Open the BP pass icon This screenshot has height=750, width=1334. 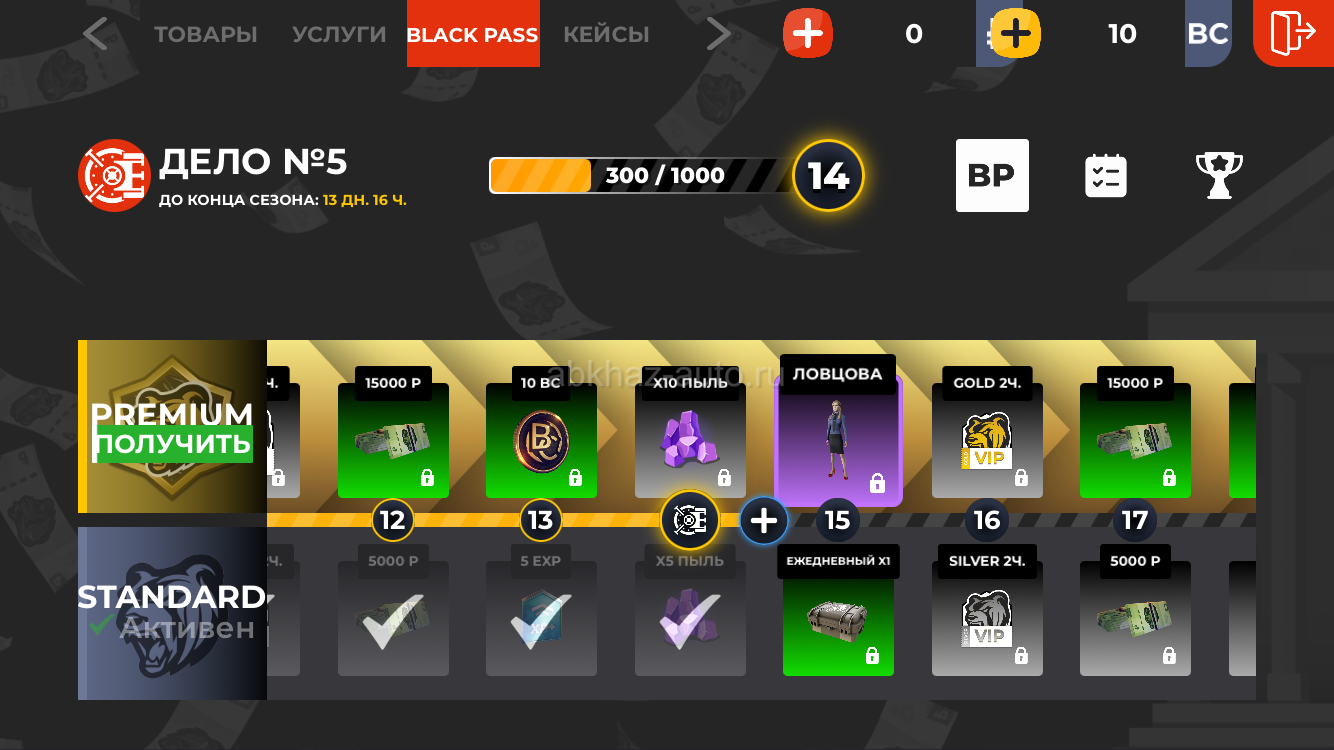(992, 175)
